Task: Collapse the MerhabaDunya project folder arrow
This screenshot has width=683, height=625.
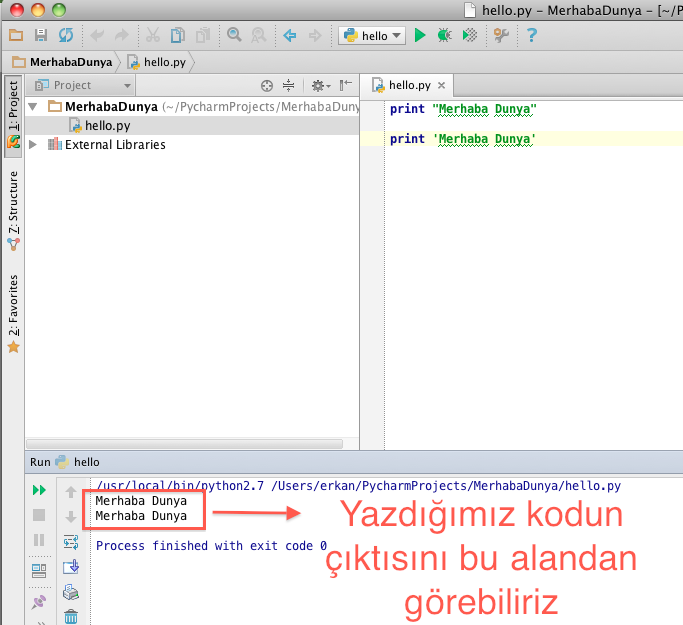Action: point(33,106)
